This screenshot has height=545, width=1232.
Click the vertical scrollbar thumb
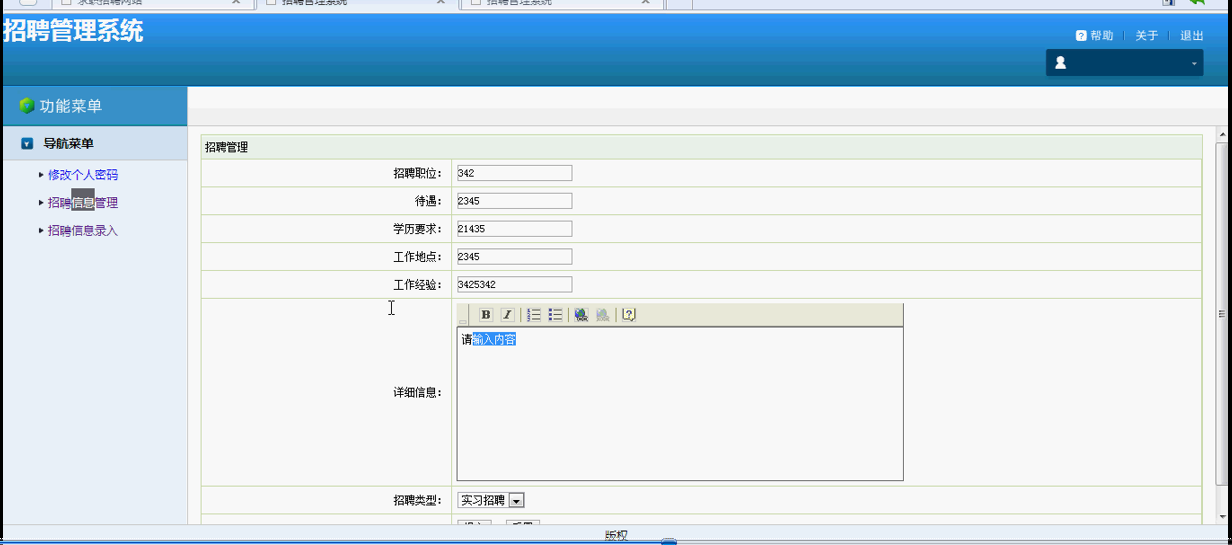click(1221, 313)
